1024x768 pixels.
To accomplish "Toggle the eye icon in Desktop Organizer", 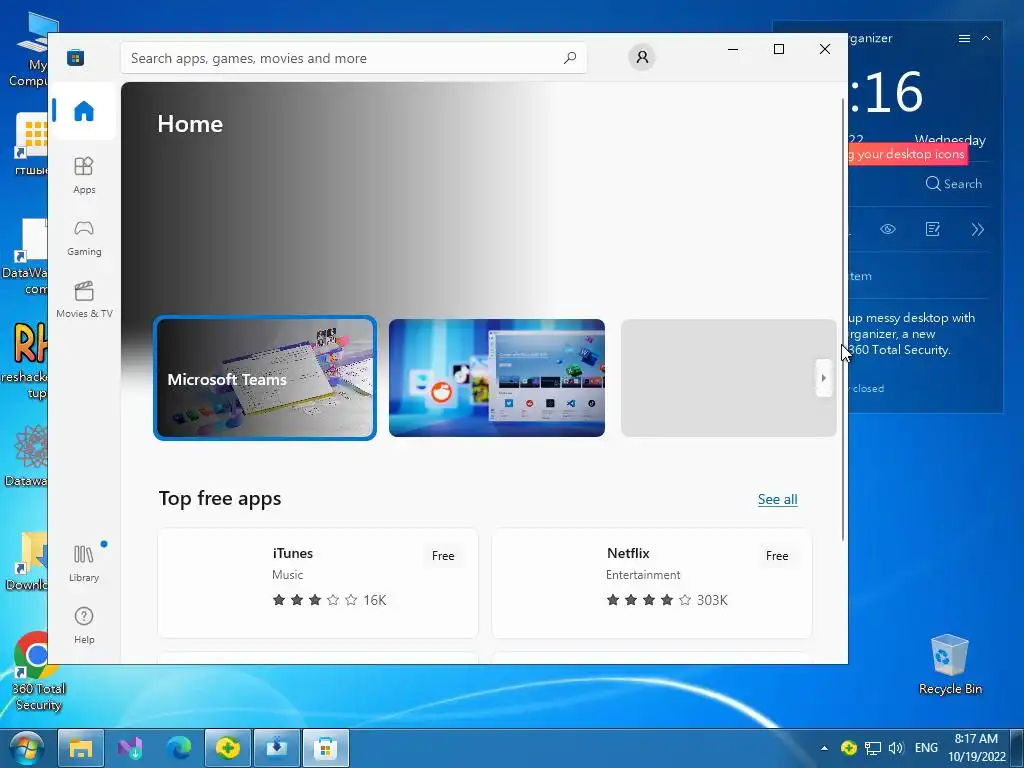I will coord(888,229).
